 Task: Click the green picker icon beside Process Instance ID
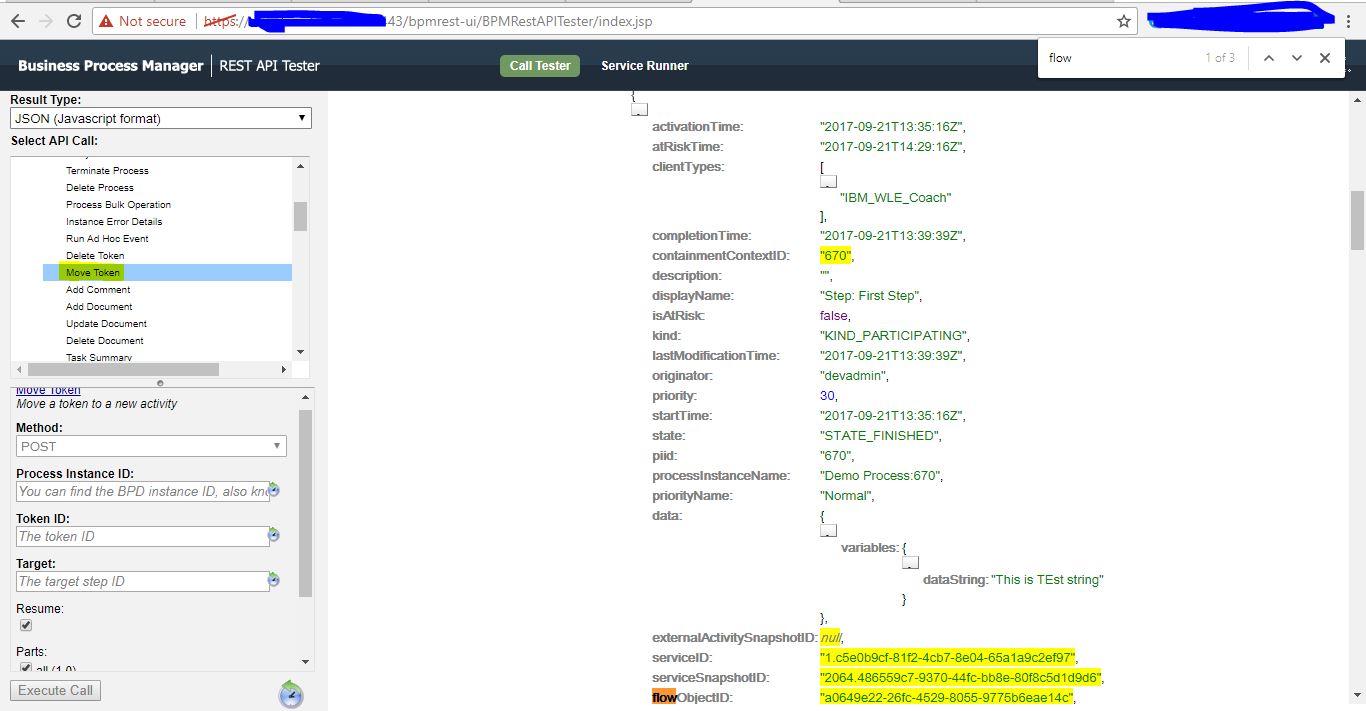pyautogui.click(x=271, y=491)
